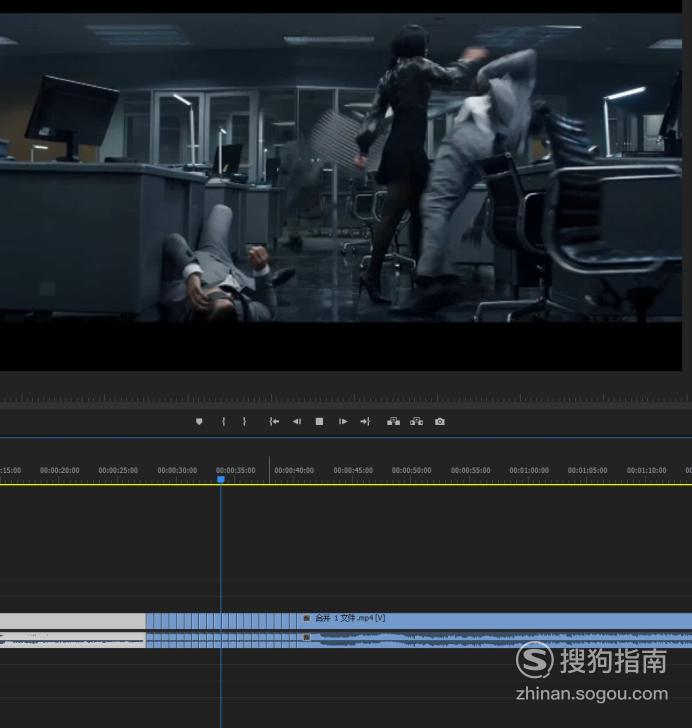Step back one frame
This screenshot has height=728, width=692.
[x=297, y=422]
